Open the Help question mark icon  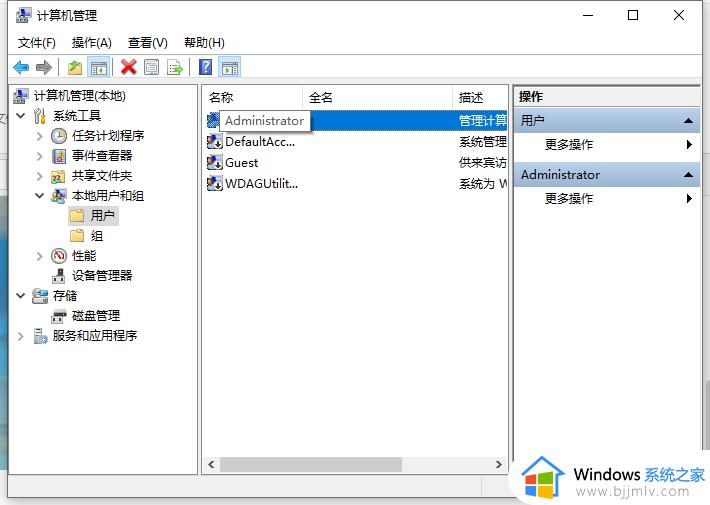pyautogui.click(x=205, y=67)
